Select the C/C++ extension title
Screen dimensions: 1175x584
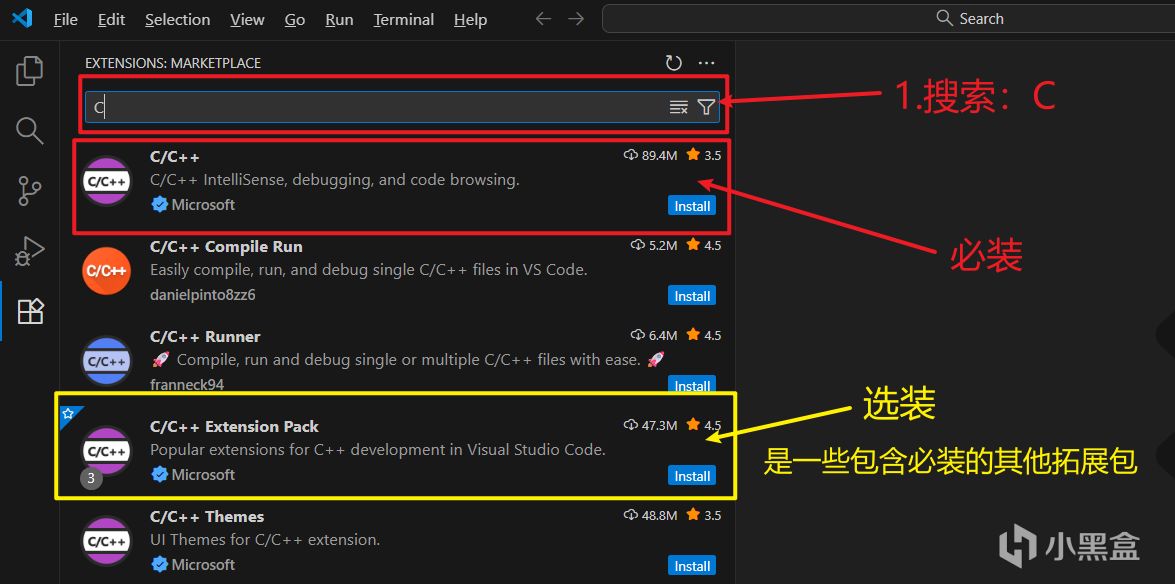[x=175, y=157]
